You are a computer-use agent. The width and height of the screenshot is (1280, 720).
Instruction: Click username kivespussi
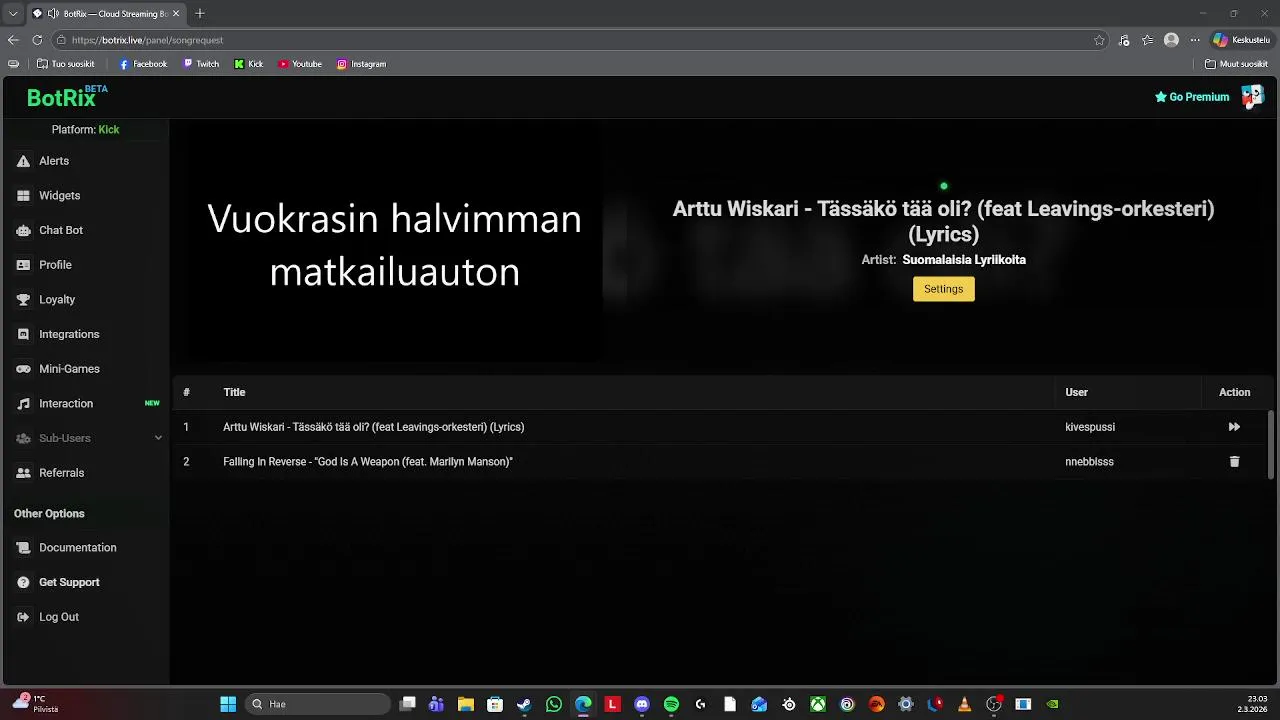coord(1090,427)
